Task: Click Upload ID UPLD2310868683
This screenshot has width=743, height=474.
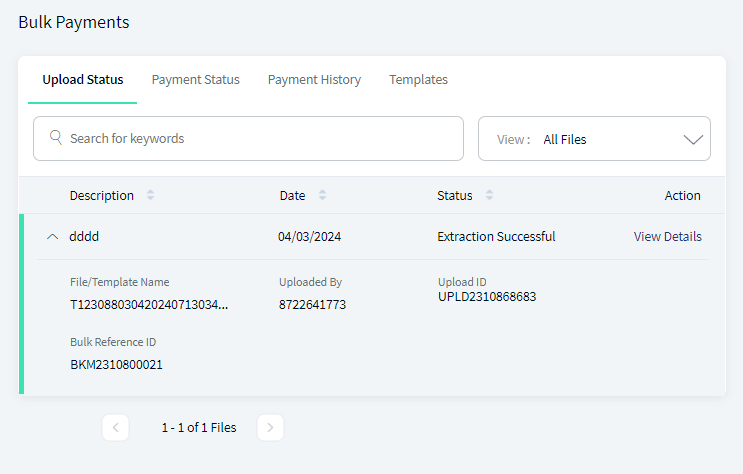Action: (487, 297)
